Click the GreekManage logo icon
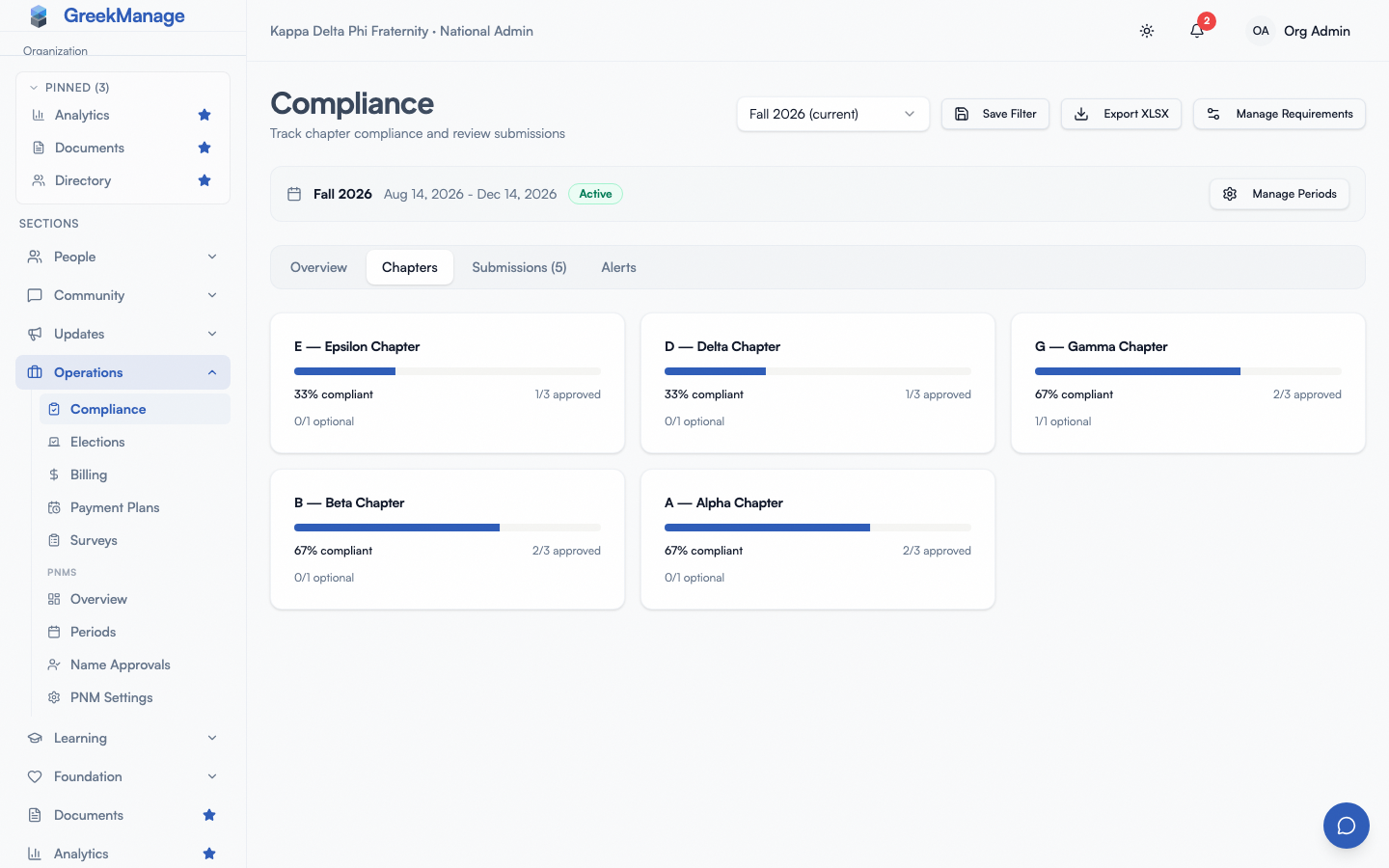The image size is (1389, 868). point(39,16)
